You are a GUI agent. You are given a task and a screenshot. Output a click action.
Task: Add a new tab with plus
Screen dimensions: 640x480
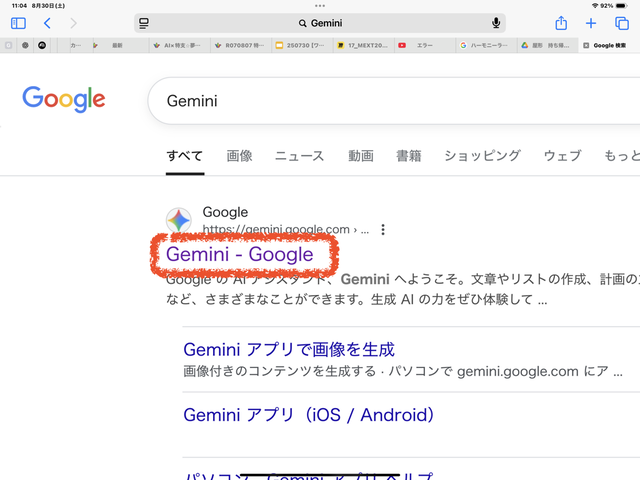(591, 23)
